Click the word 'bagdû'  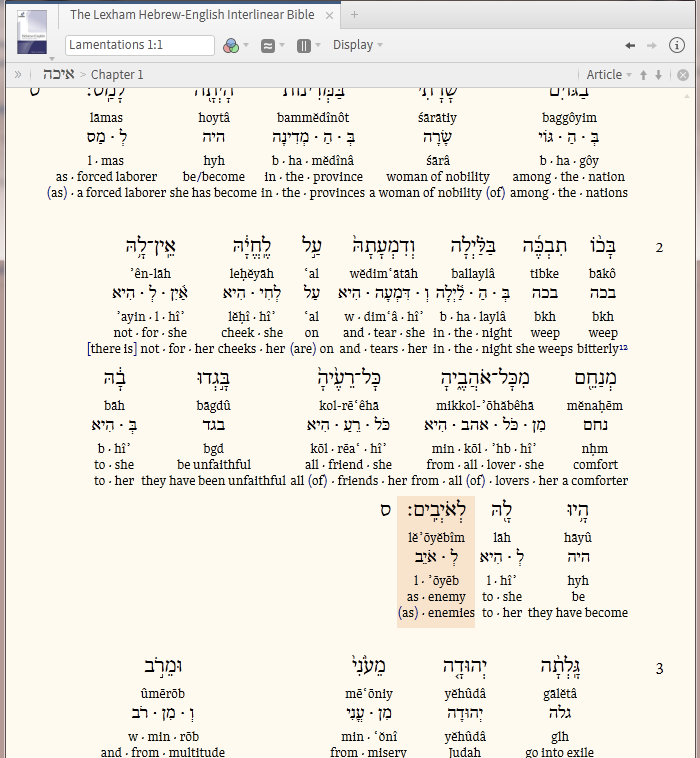click(213, 406)
